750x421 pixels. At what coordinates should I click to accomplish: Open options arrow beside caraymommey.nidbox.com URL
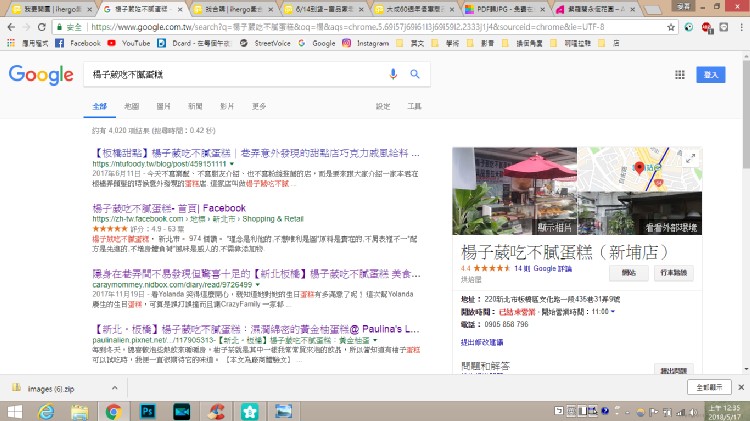click(258, 285)
